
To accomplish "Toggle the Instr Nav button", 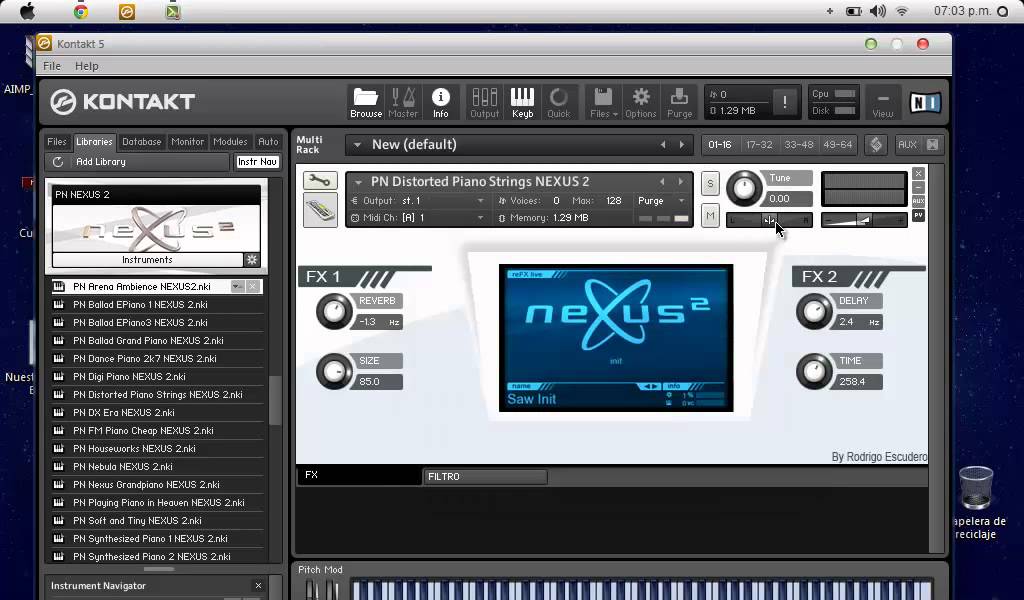I will (x=257, y=162).
